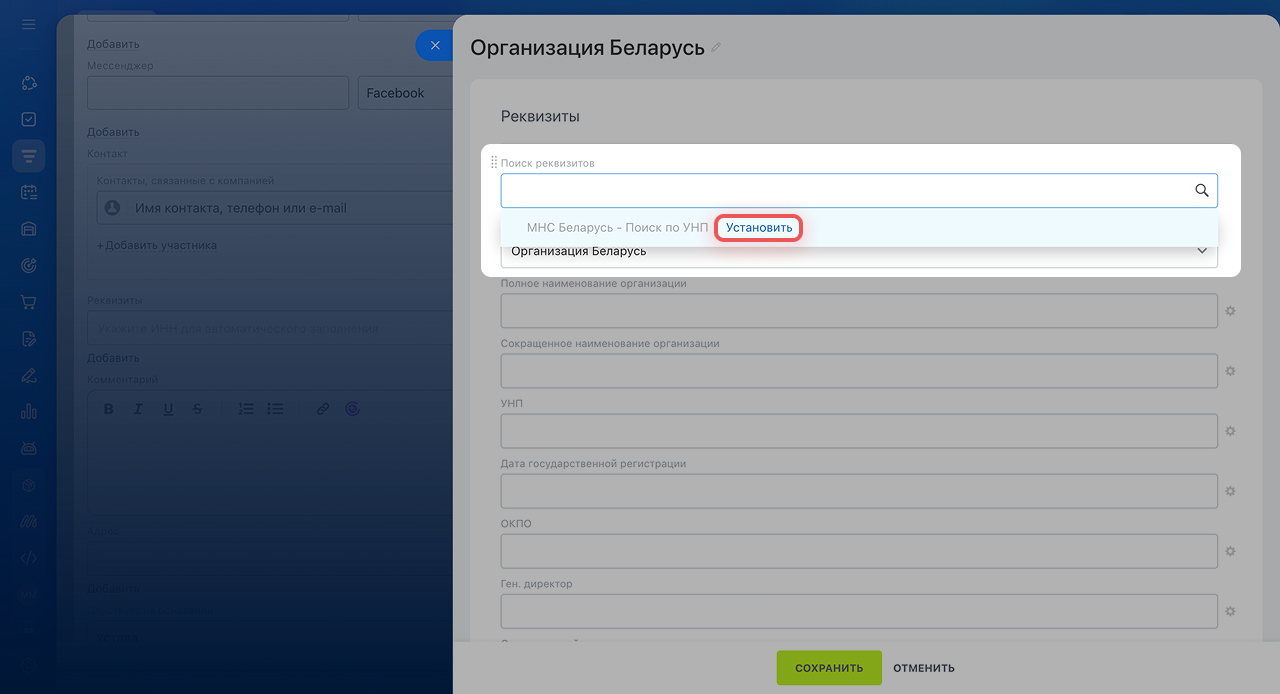Viewport: 1280px width, 694px height.
Task: Toggle underline in comment editor
Action: coord(168,409)
